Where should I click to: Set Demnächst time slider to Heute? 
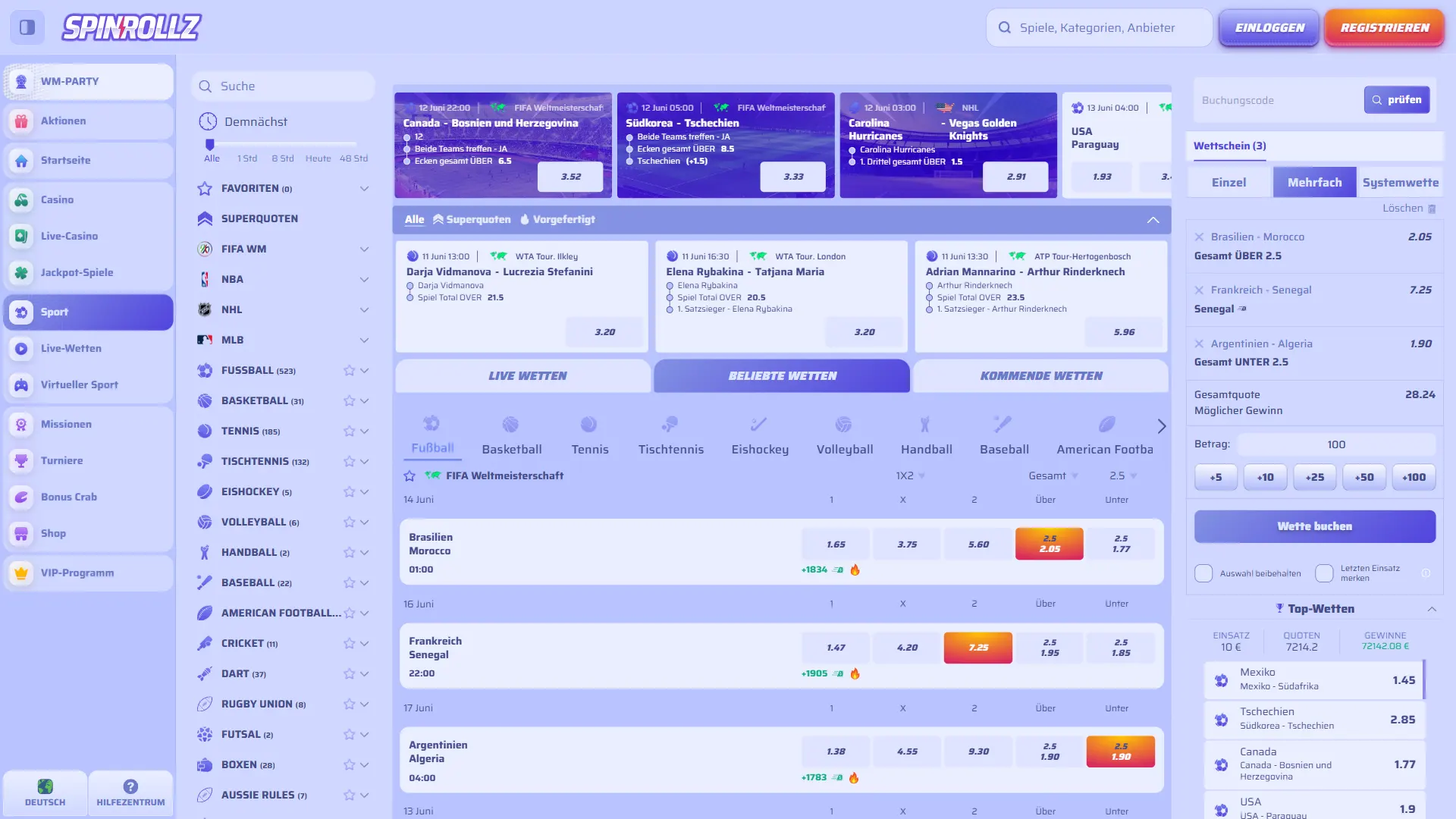318,158
